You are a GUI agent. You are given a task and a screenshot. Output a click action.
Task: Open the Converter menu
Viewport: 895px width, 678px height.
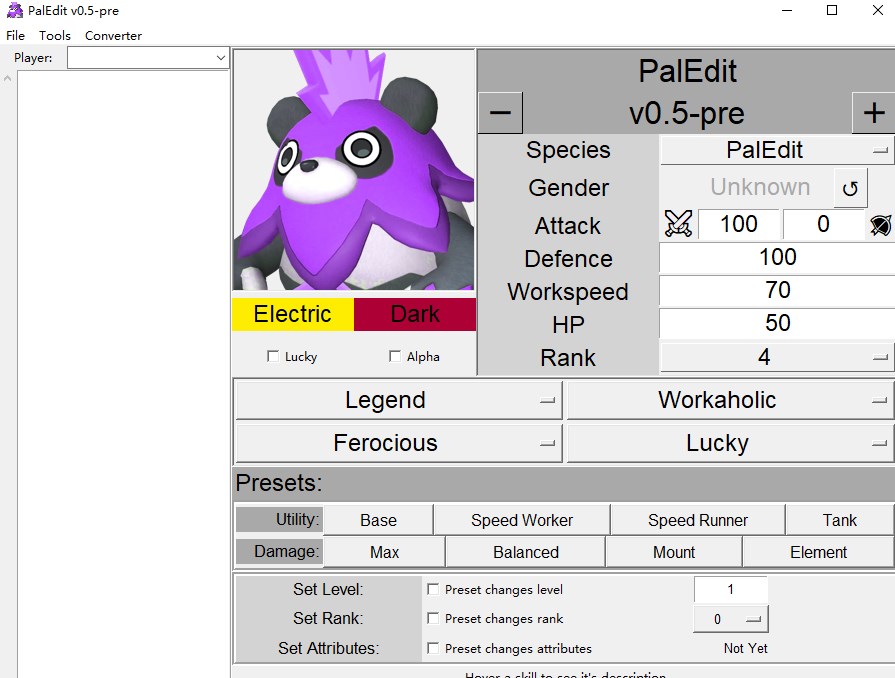tap(113, 35)
